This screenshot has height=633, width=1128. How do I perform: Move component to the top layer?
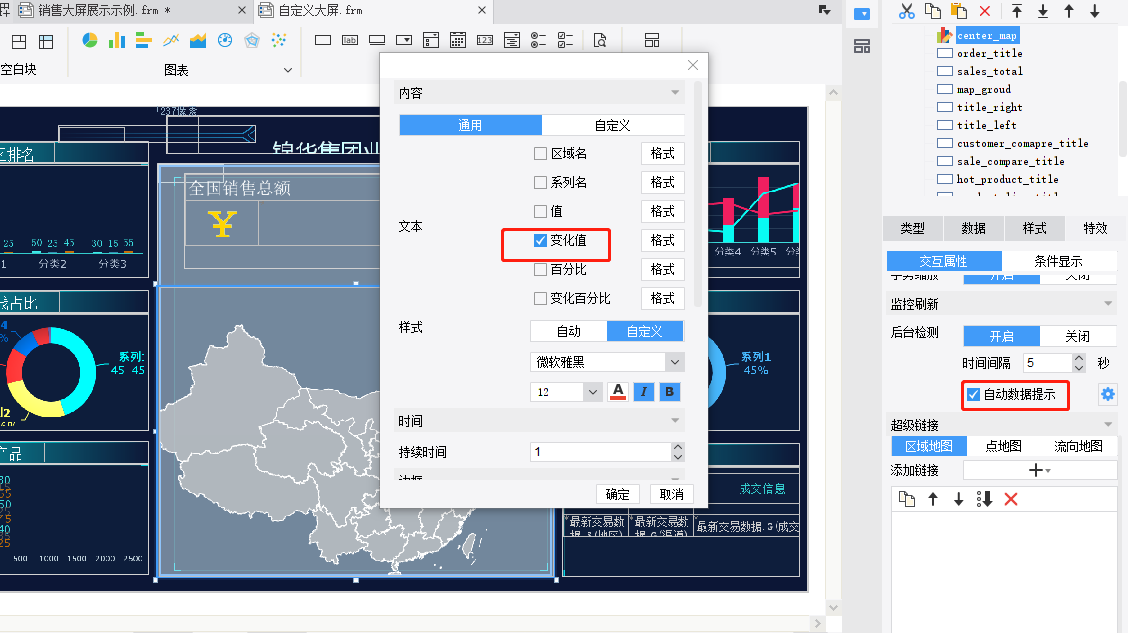1016,11
